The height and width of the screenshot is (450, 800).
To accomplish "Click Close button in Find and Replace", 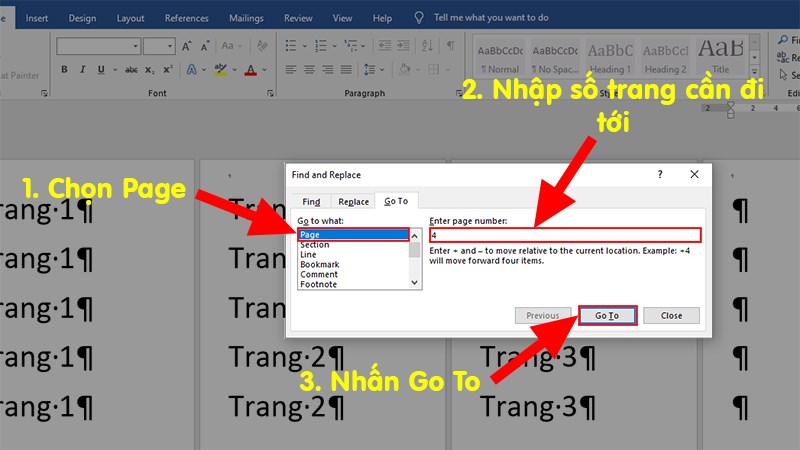I will coord(671,315).
